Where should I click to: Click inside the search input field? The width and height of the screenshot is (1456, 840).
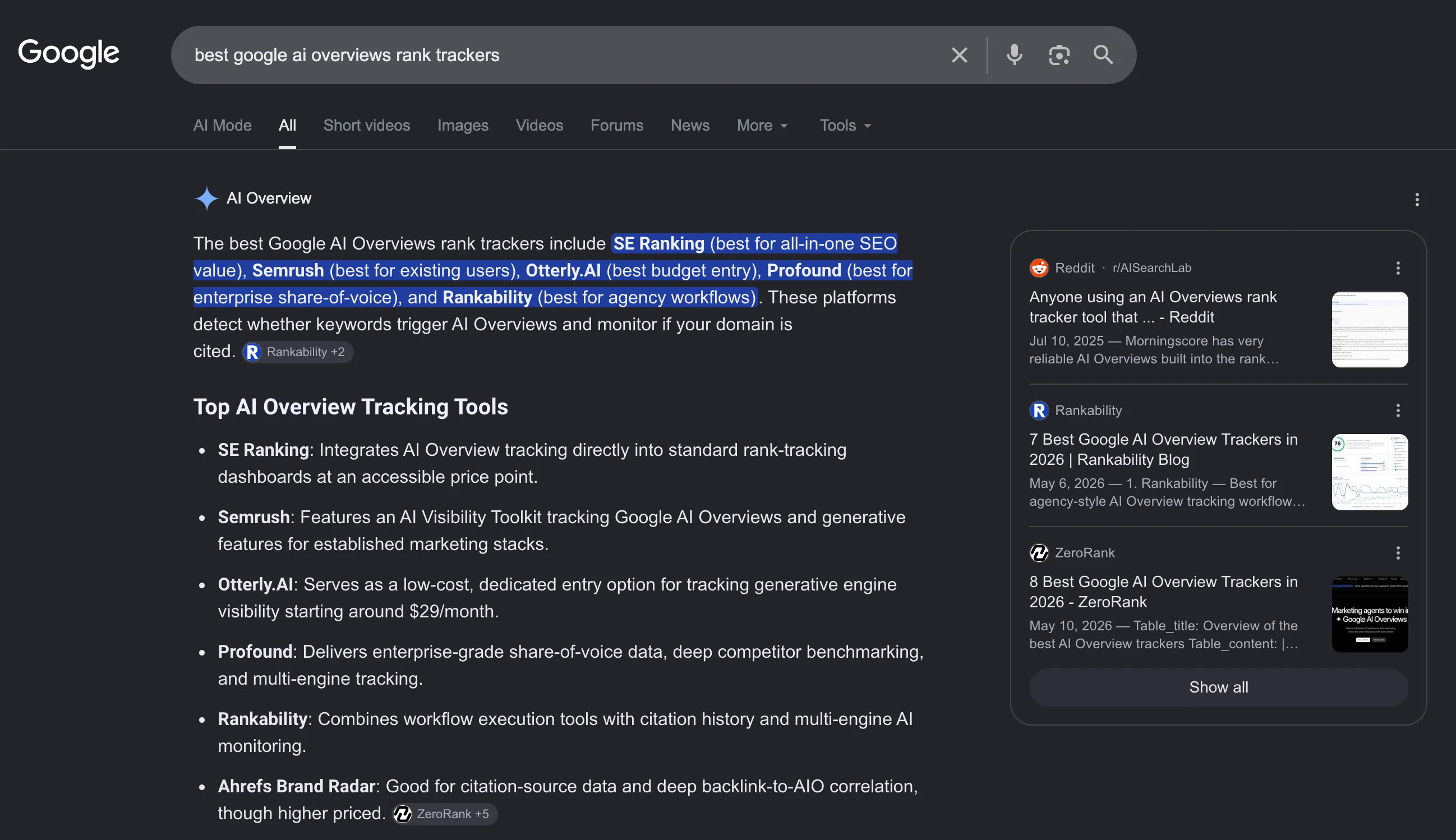coord(565,55)
